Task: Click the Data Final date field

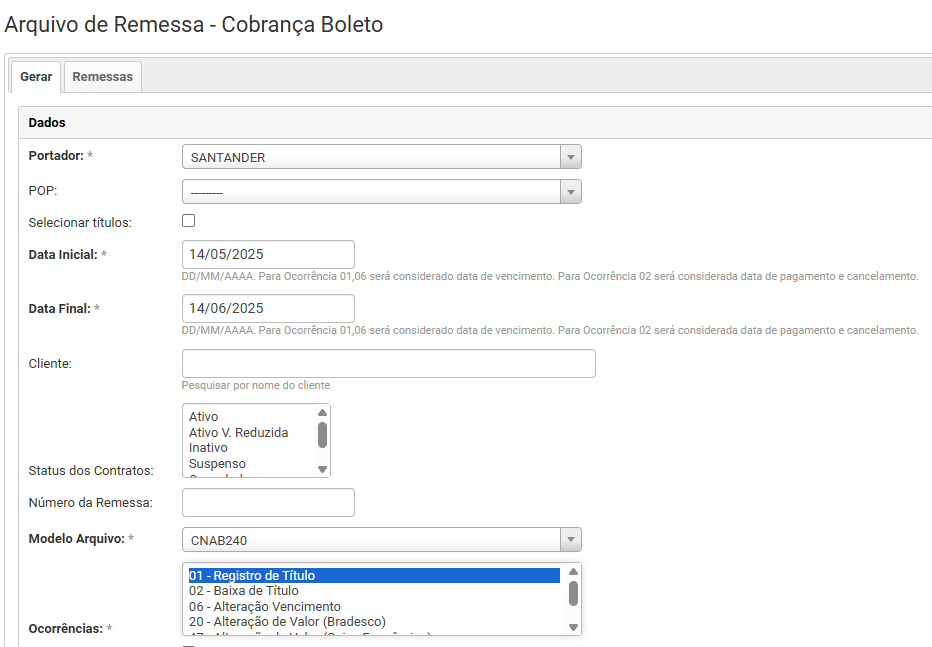Action: pyautogui.click(x=268, y=308)
